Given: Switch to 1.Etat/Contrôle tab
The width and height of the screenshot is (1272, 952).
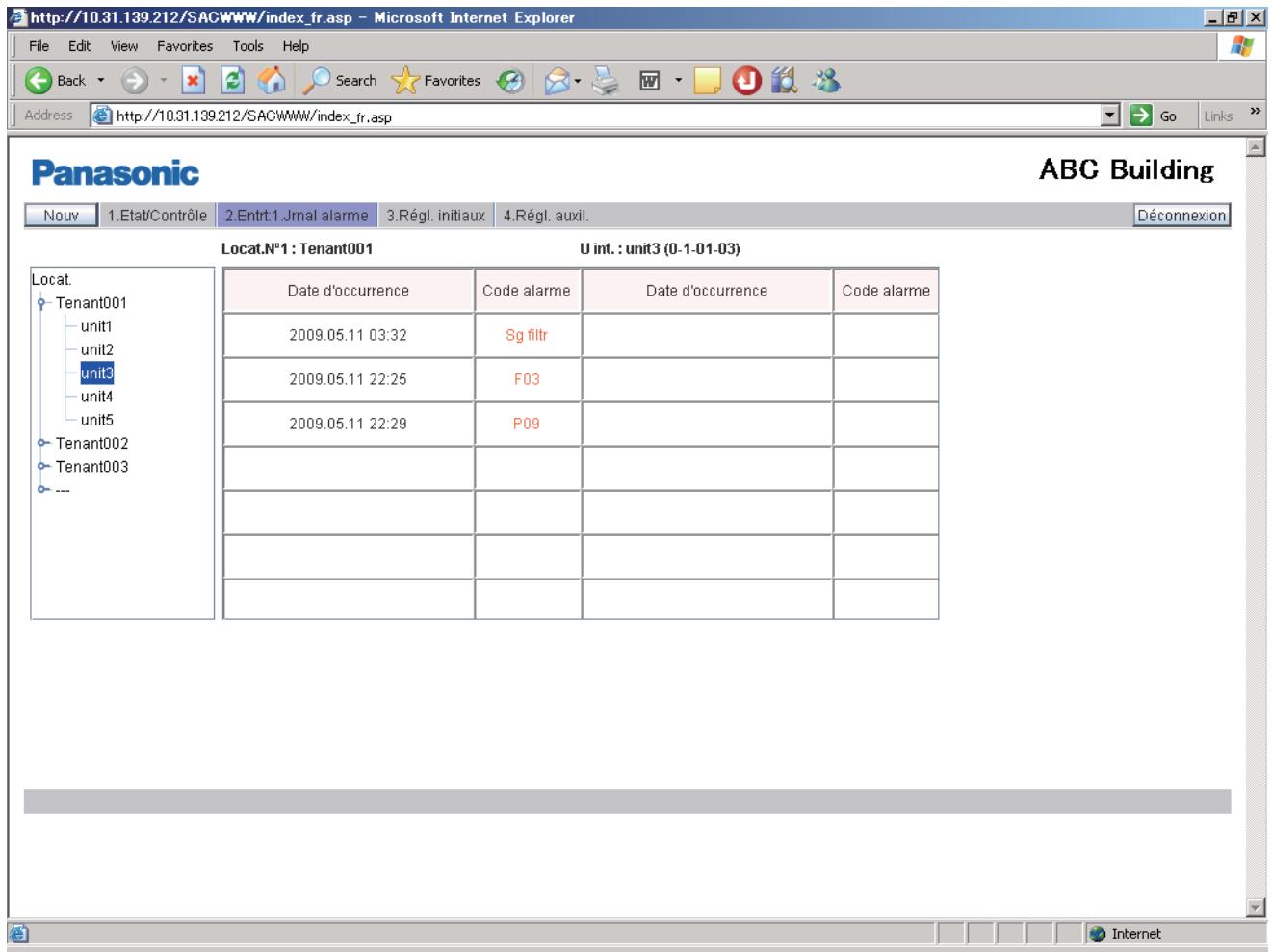Looking at the screenshot, I should [157, 216].
